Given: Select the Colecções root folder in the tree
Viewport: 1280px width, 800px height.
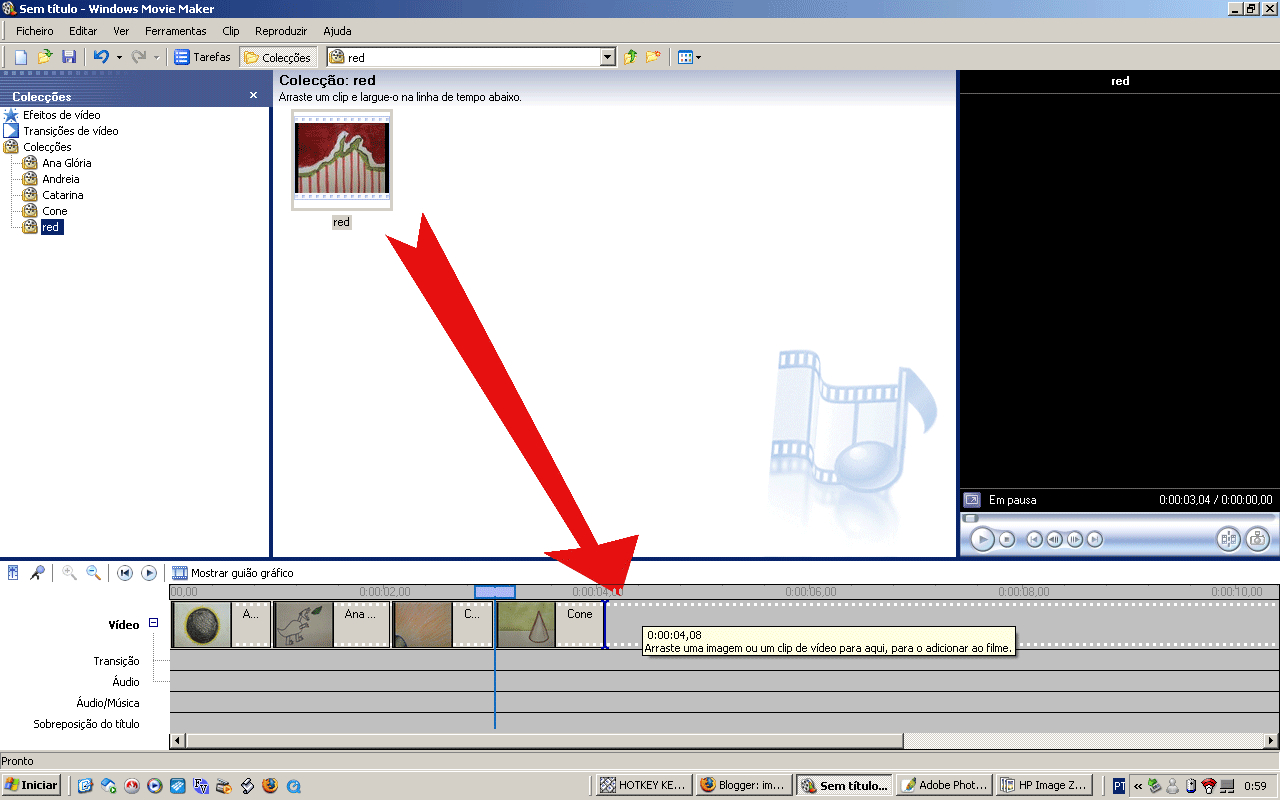Looking at the screenshot, I should [47, 147].
